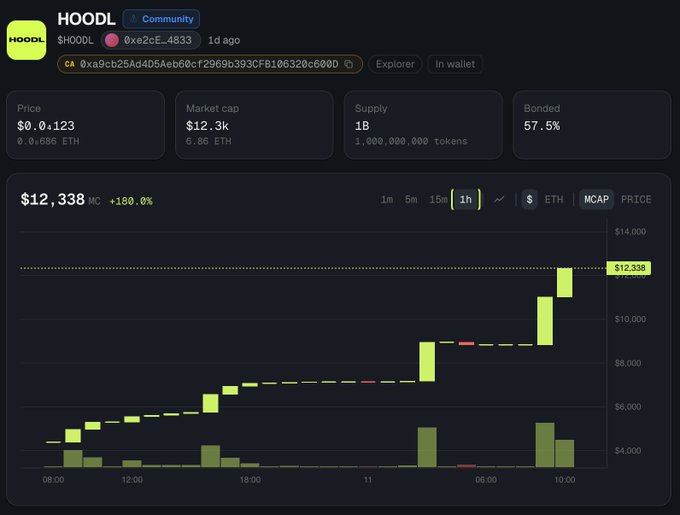Copy the contract address icon

coord(349,64)
